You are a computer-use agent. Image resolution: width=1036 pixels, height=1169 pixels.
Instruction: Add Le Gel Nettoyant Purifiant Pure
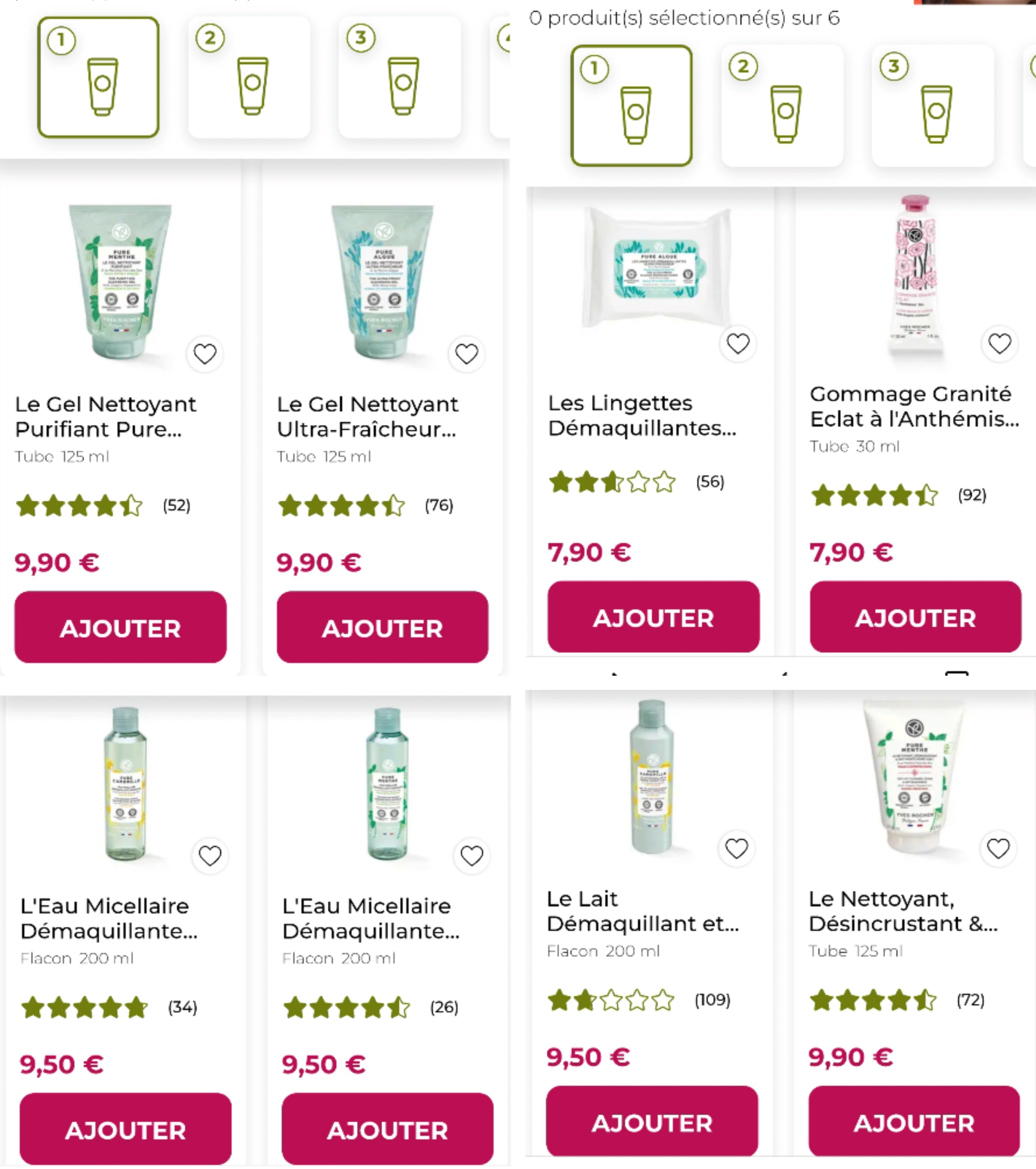tap(120, 627)
